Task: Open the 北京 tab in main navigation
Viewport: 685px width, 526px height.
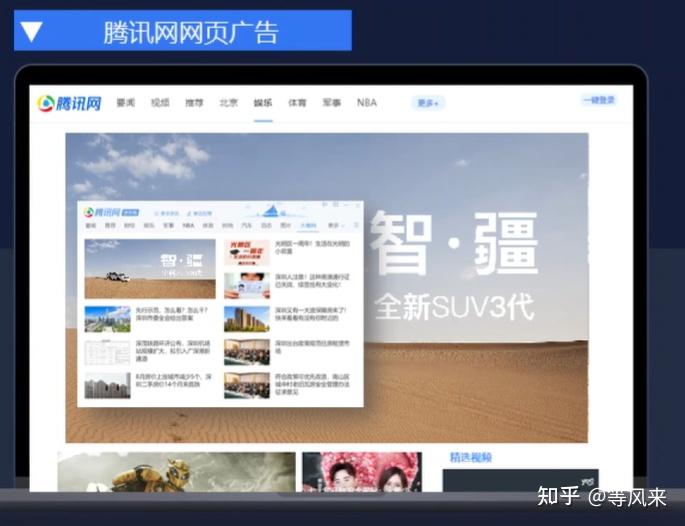Action: (228, 103)
